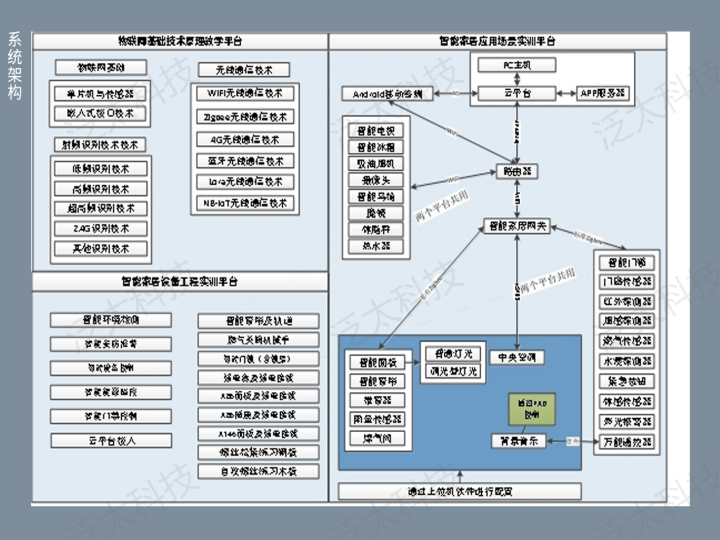Click the 4G无线通信技术 box
Viewport: 720px width, 540px height.
(x=244, y=138)
